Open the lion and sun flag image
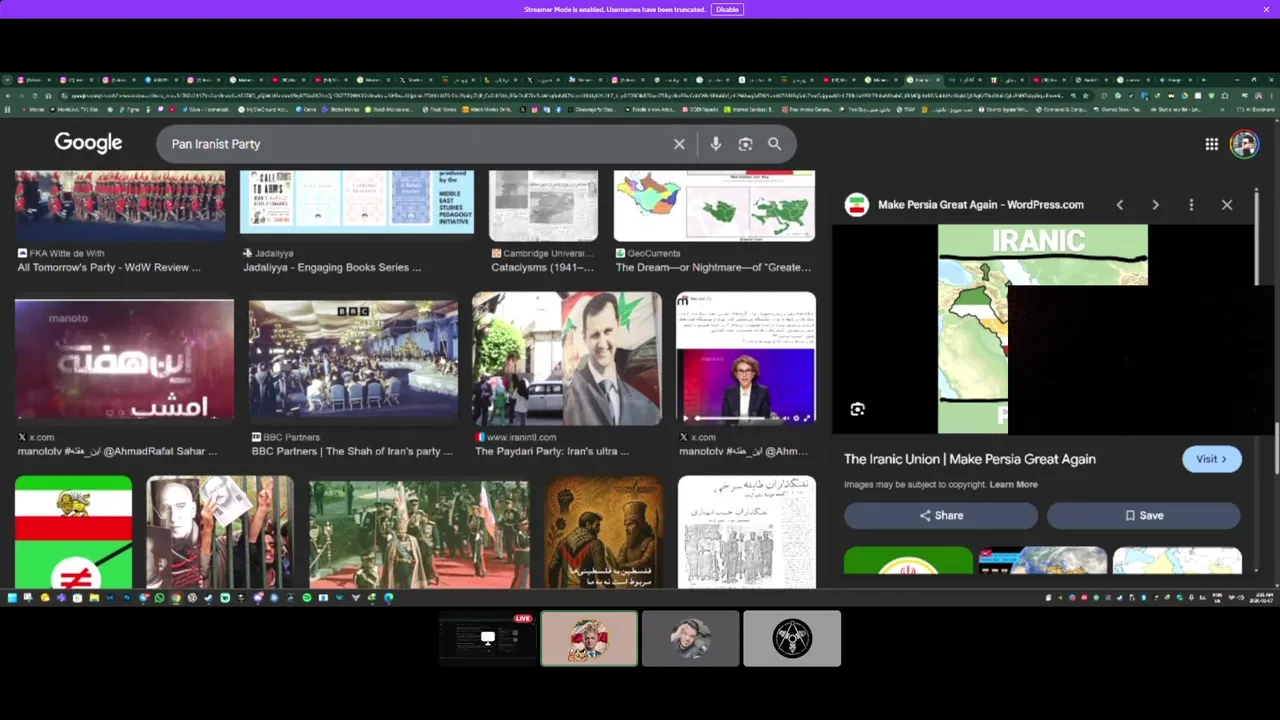The width and height of the screenshot is (1280, 720). pyautogui.click(x=73, y=532)
